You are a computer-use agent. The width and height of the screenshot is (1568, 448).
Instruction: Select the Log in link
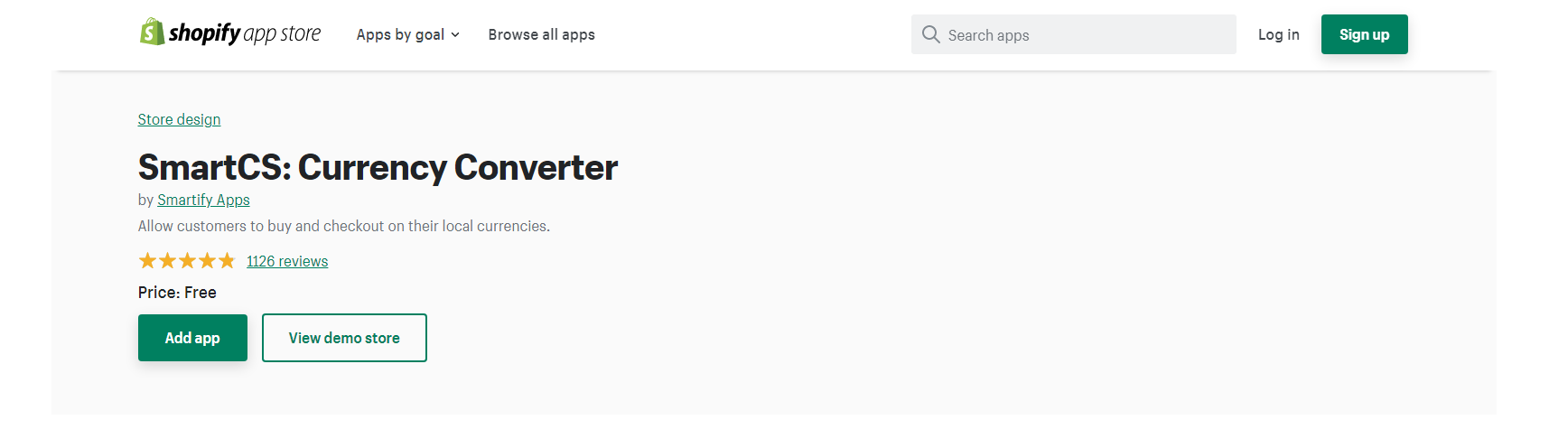tap(1278, 34)
